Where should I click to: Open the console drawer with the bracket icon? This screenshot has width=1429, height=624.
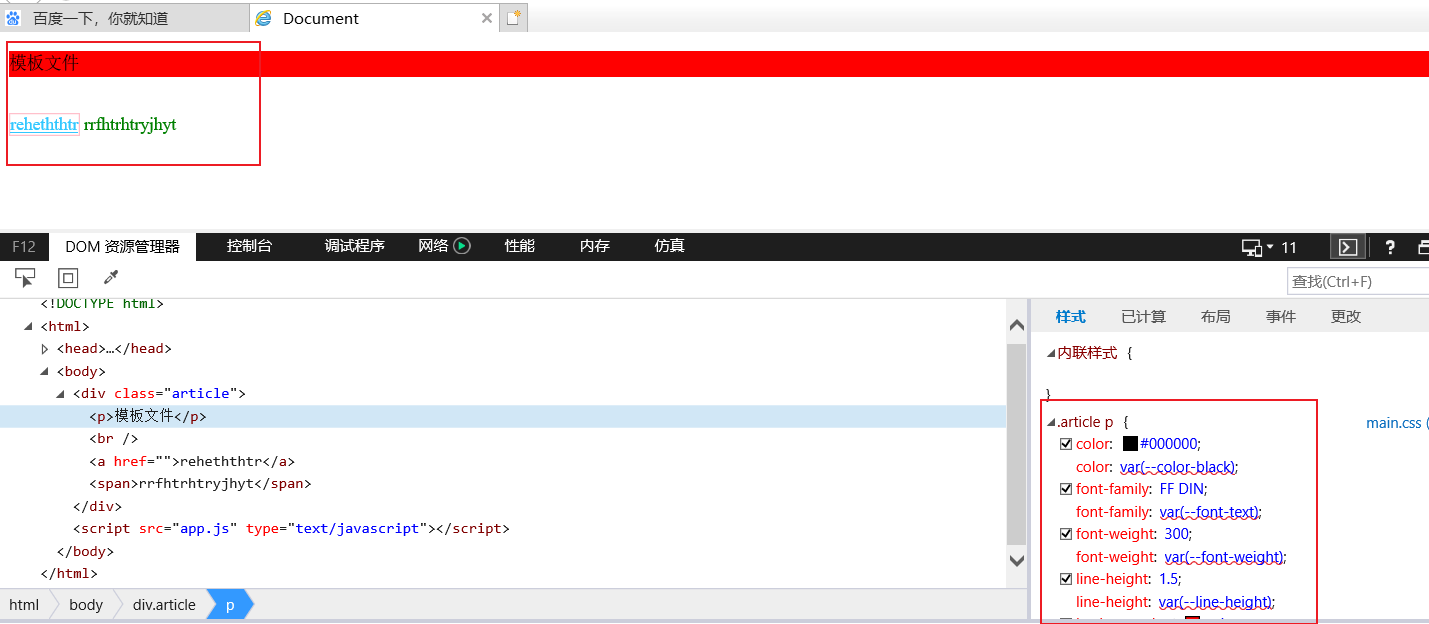point(1347,246)
